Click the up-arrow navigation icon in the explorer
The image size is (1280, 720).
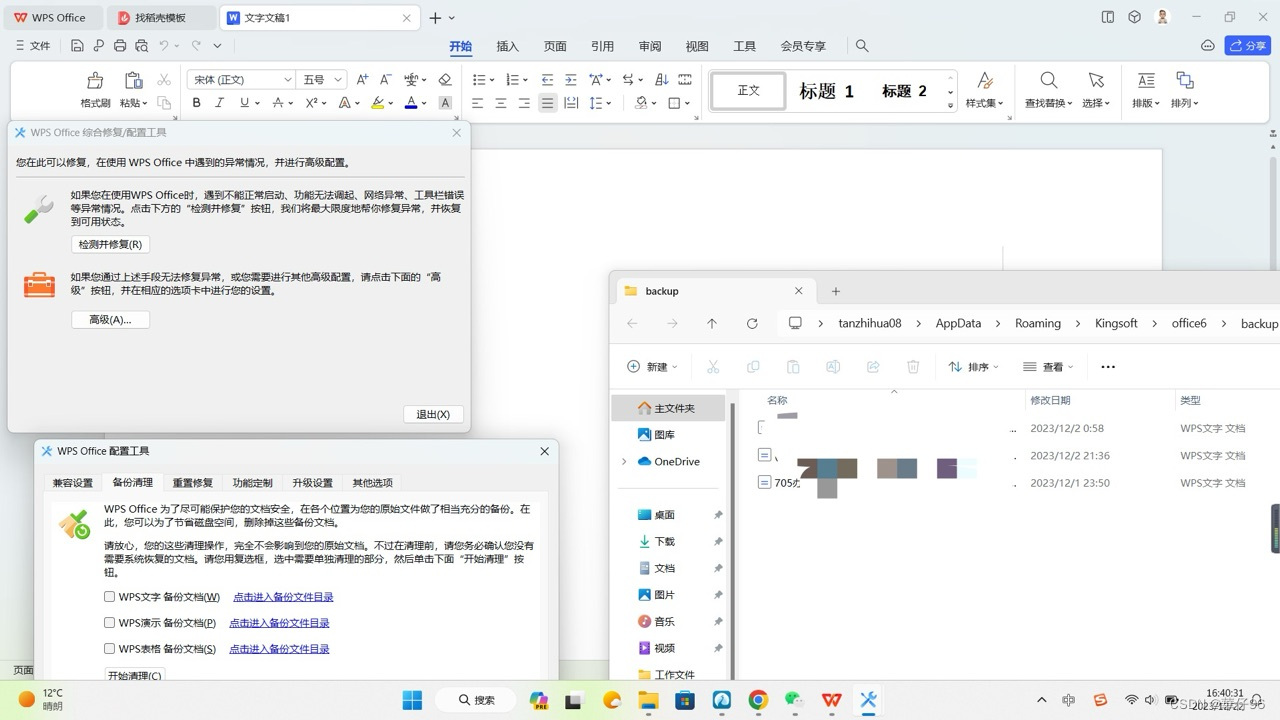coord(712,323)
